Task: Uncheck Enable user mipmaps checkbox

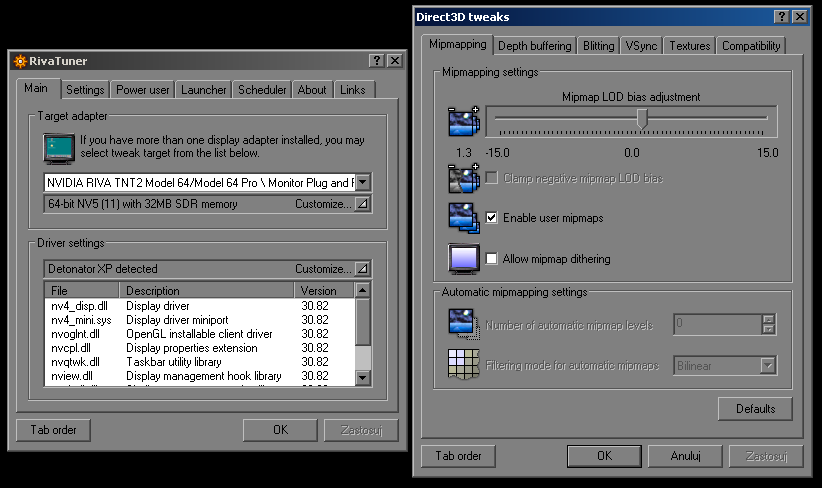Action: (492, 218)
